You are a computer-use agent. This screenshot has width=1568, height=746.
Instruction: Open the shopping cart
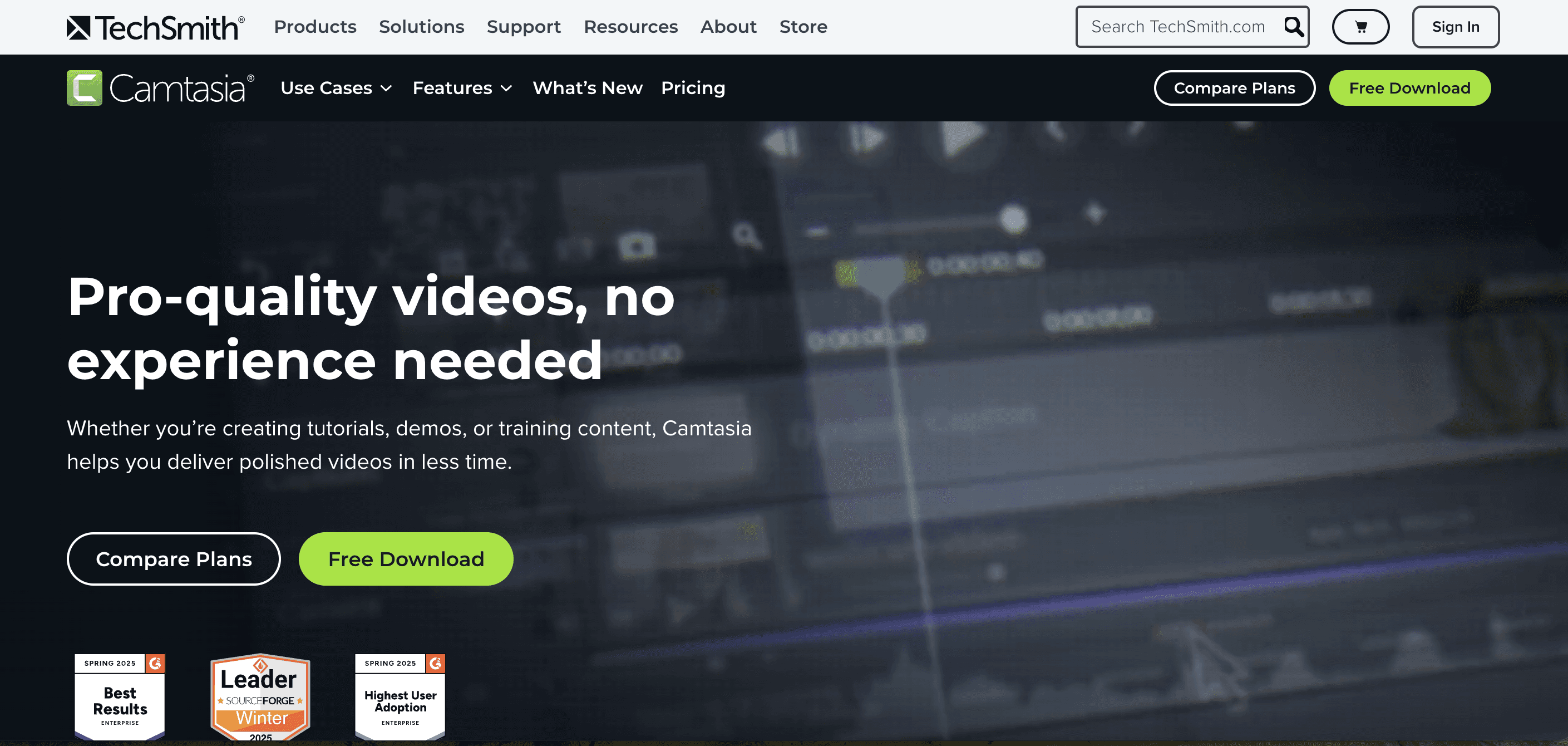[x=1360, y=27]
